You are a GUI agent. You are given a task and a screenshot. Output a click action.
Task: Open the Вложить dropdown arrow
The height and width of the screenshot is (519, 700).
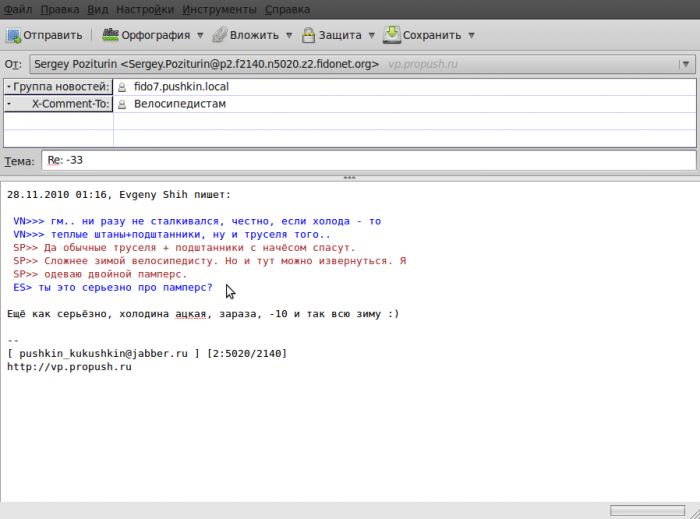(289, 35)
